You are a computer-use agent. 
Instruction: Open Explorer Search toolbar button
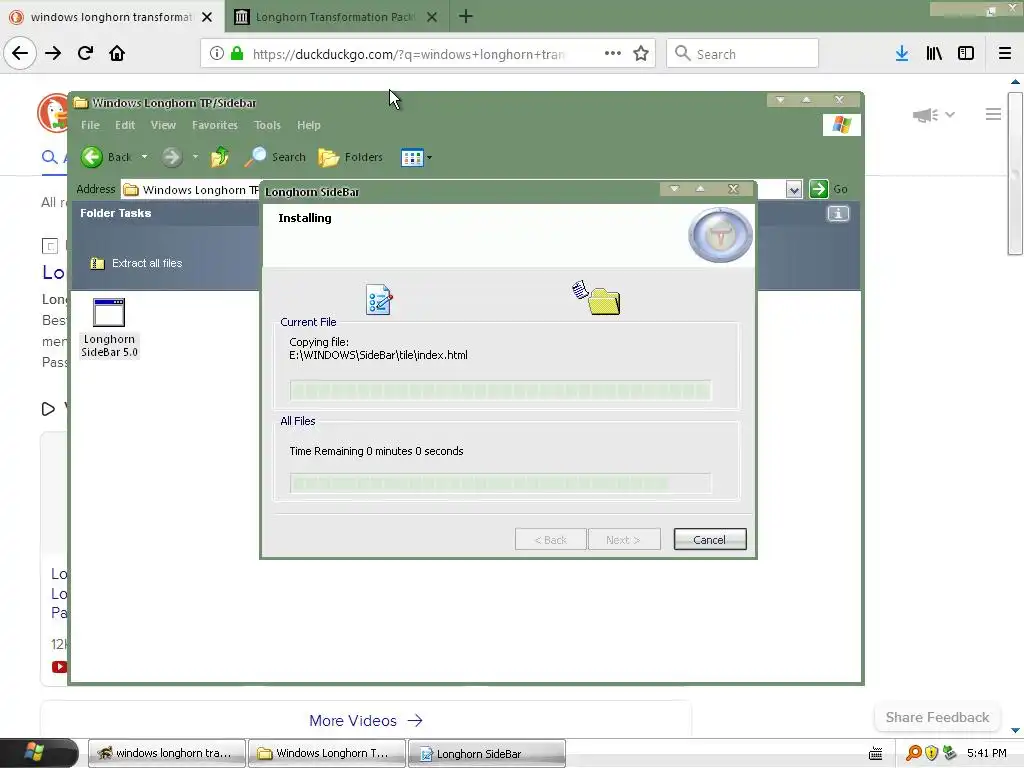pos(275,157)
